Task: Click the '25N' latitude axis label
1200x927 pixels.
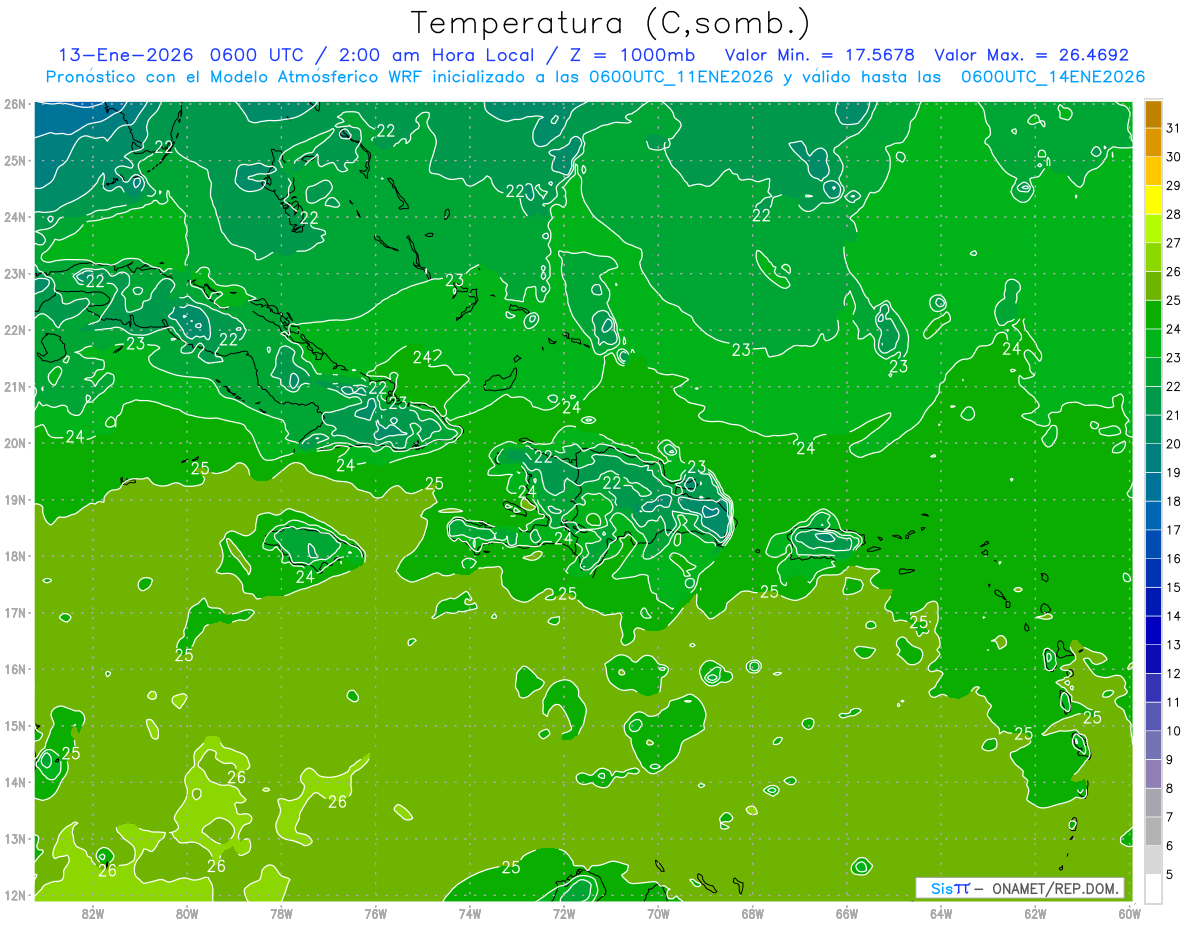Action: tap(15, 160)
